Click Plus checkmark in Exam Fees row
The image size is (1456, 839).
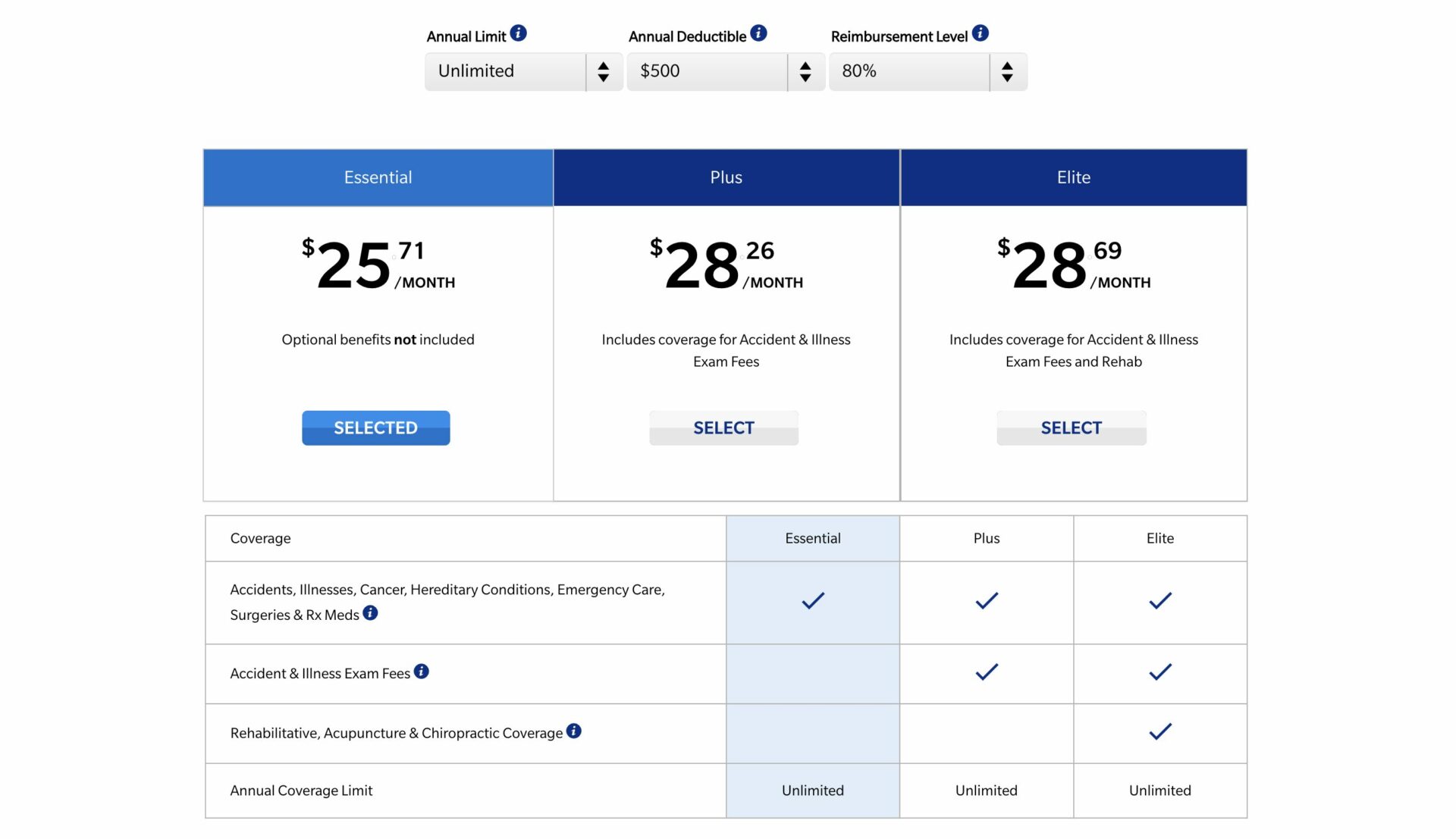coord(986,672)
